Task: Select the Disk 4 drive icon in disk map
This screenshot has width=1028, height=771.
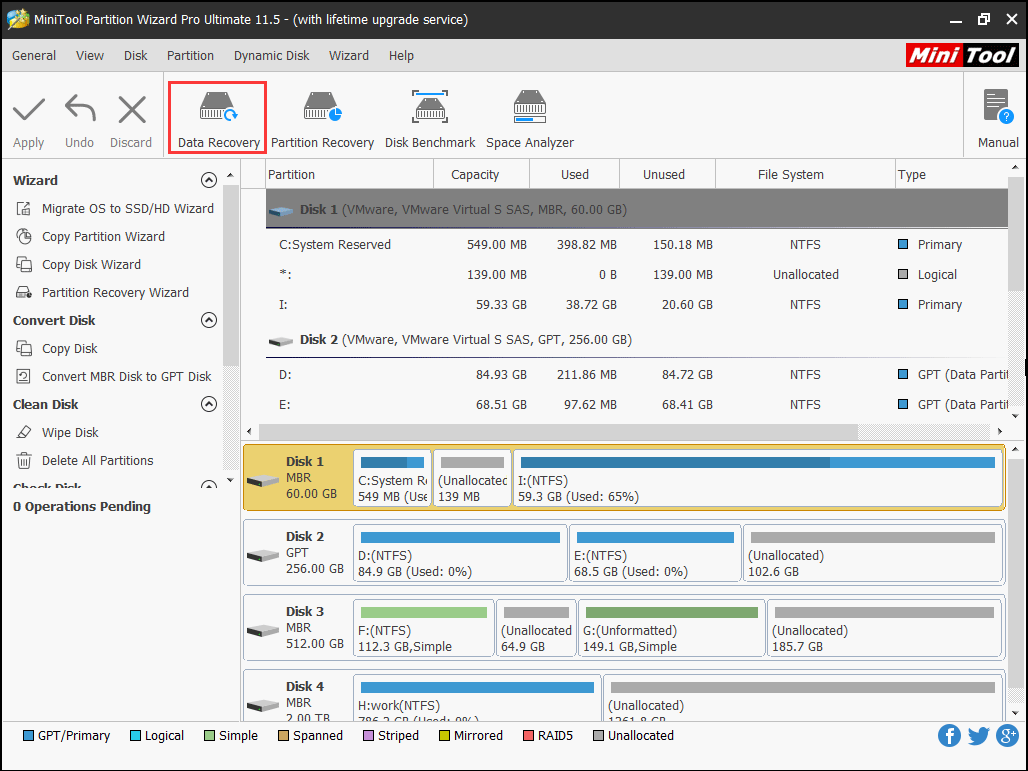Action: pos(263,706)
